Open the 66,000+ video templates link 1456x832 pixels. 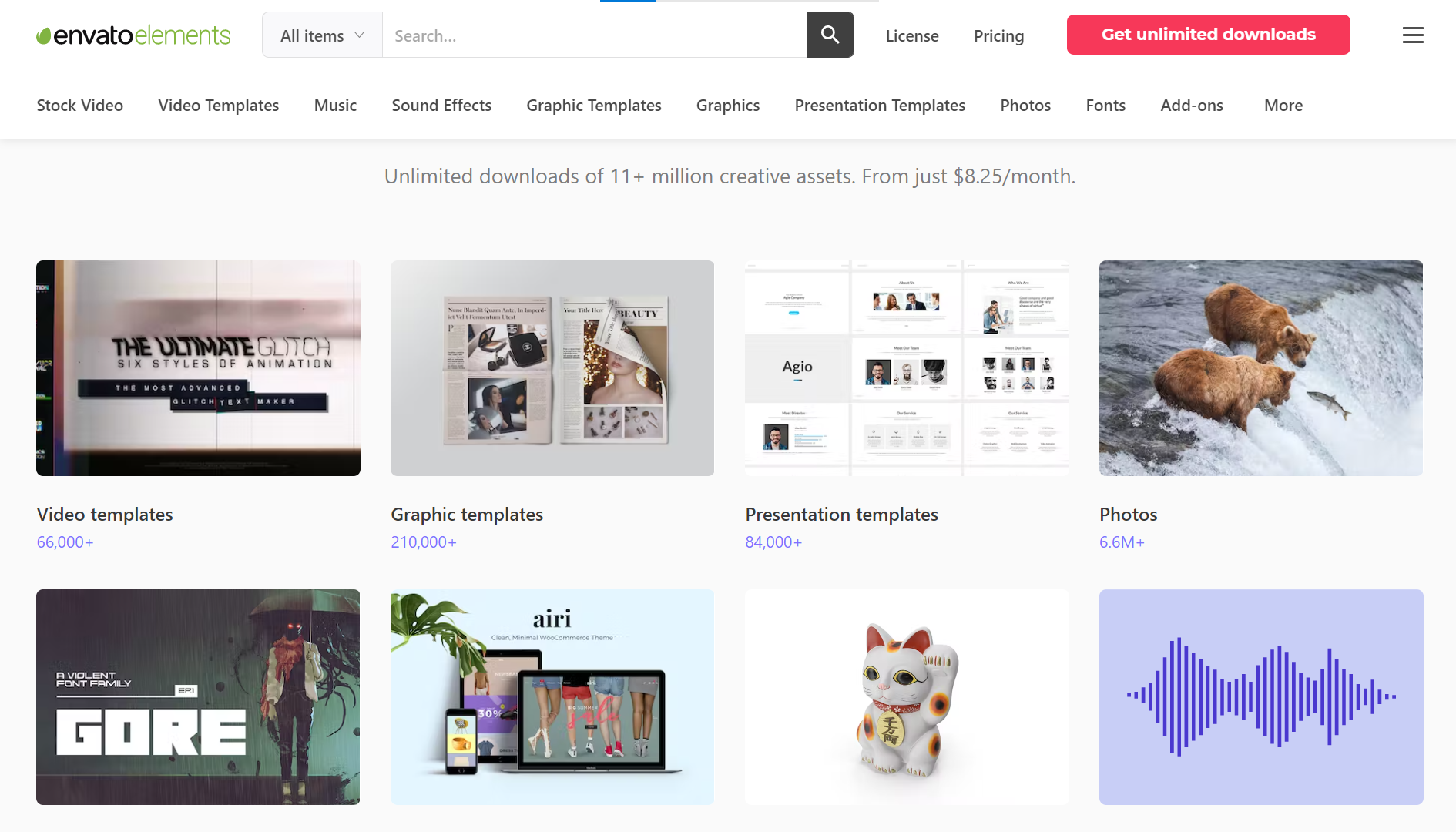[65, 542]
